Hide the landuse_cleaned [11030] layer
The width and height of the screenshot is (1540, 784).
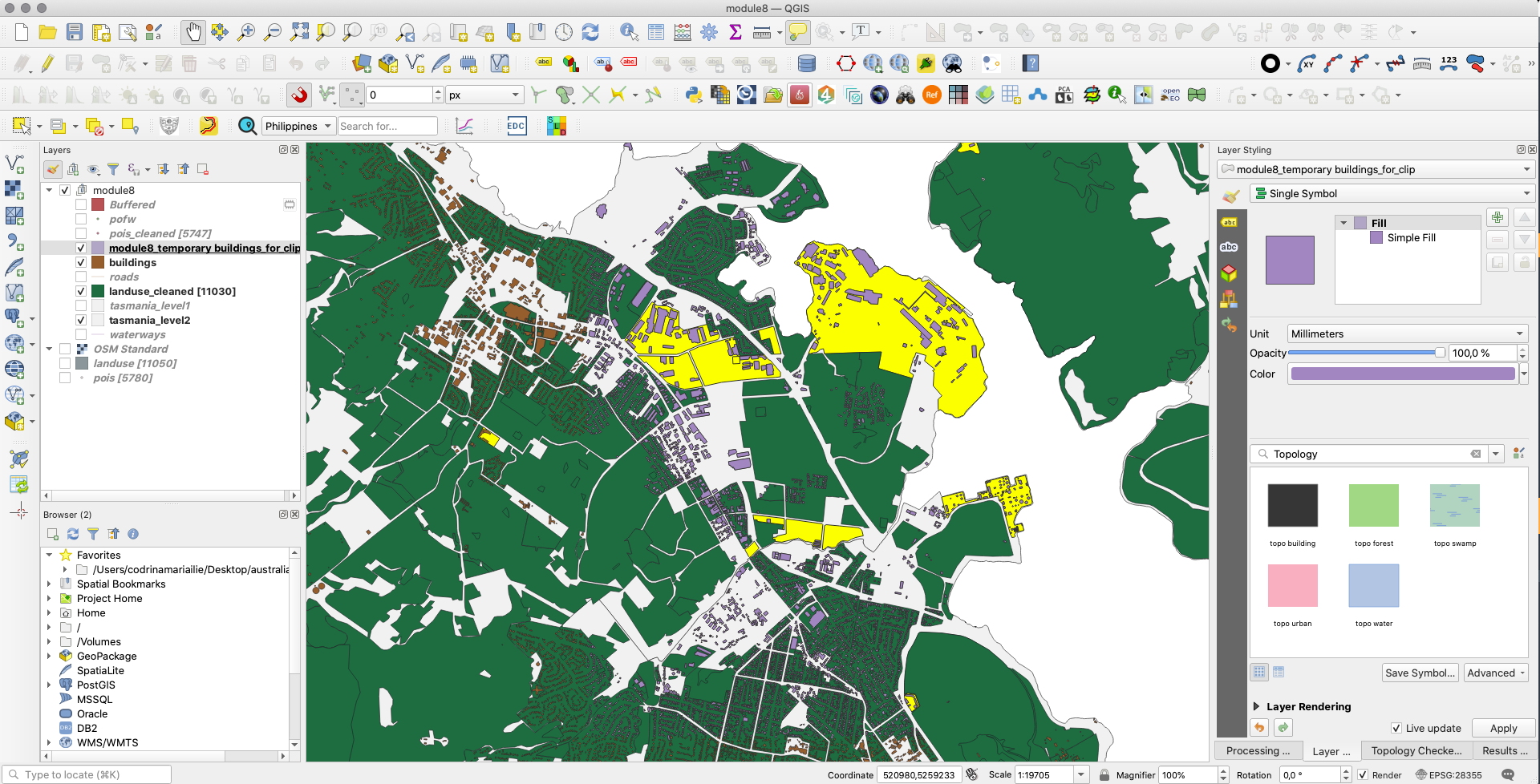81,292
